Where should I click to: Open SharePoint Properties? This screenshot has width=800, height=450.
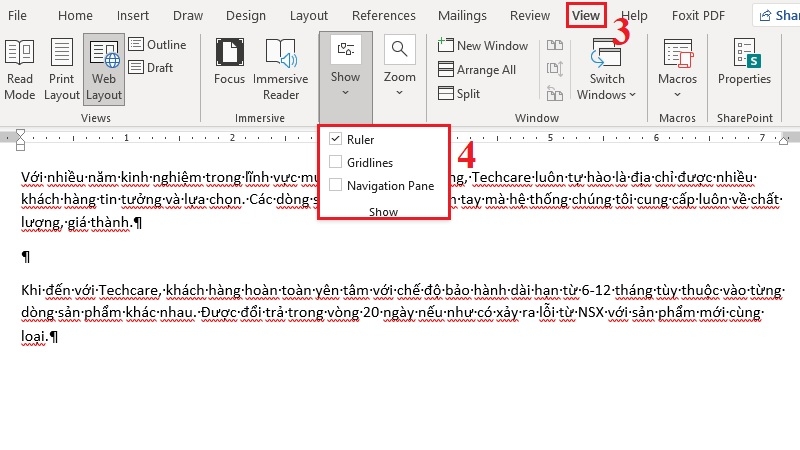click(x=744, y=61)
